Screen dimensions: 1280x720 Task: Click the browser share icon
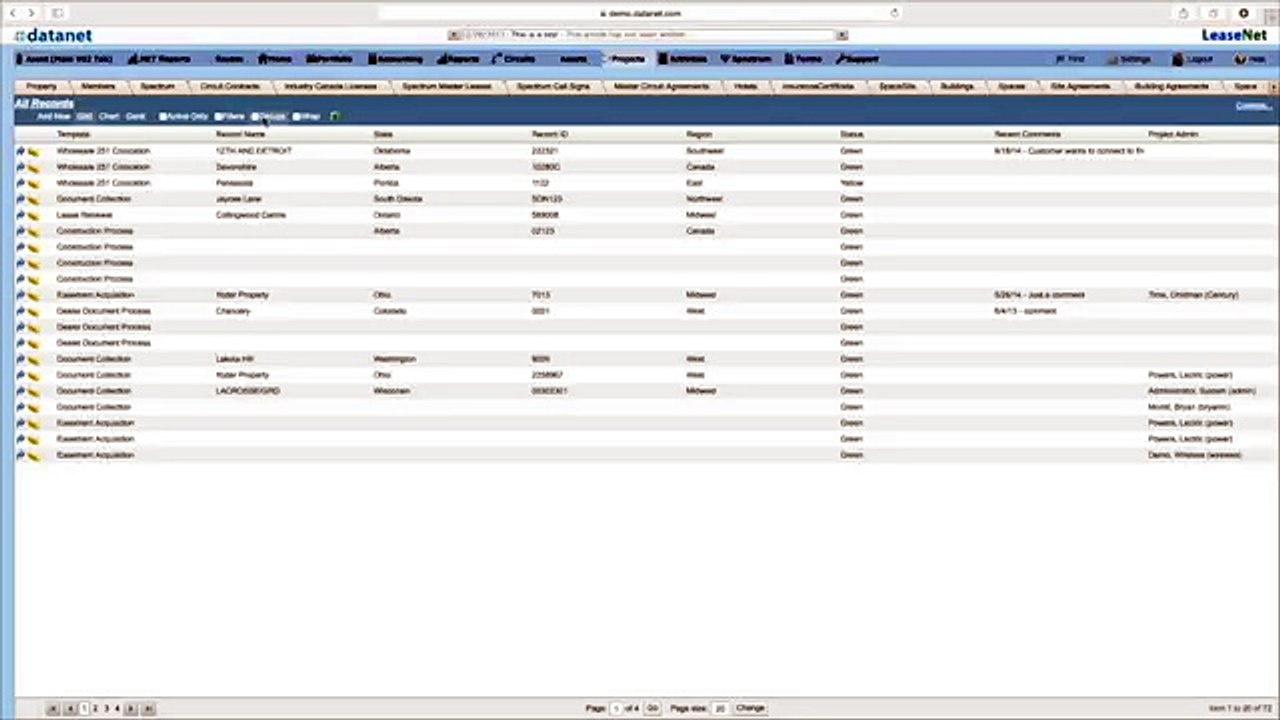click(1184, 13)
